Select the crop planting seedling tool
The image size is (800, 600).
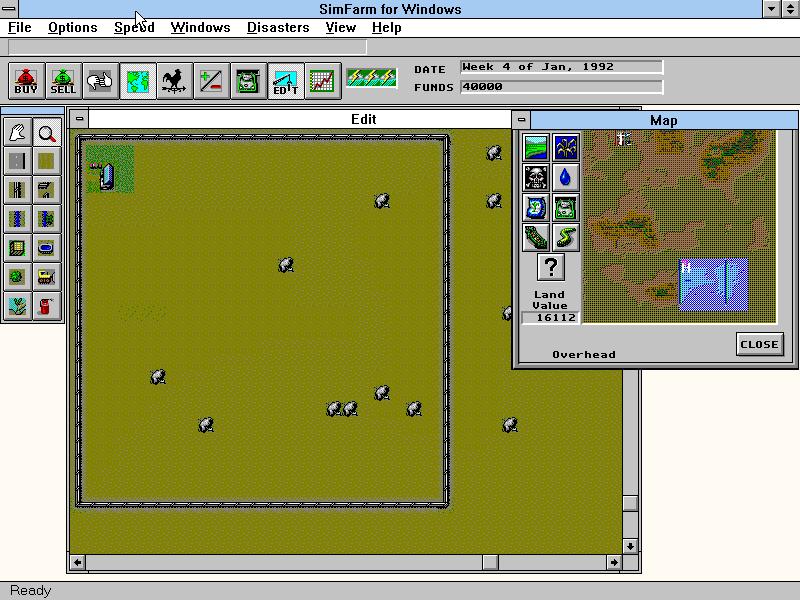point(18,306)
